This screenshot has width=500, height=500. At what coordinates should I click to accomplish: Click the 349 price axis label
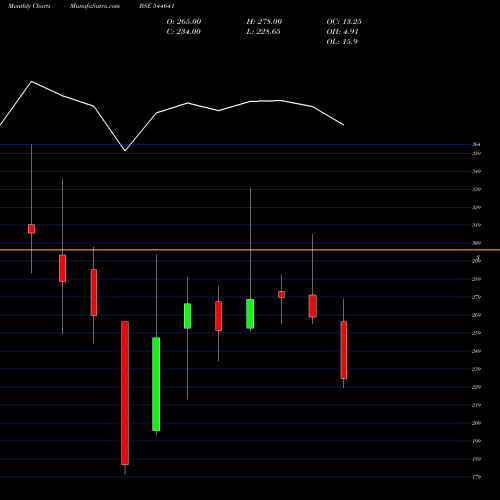tap(476, 172)
